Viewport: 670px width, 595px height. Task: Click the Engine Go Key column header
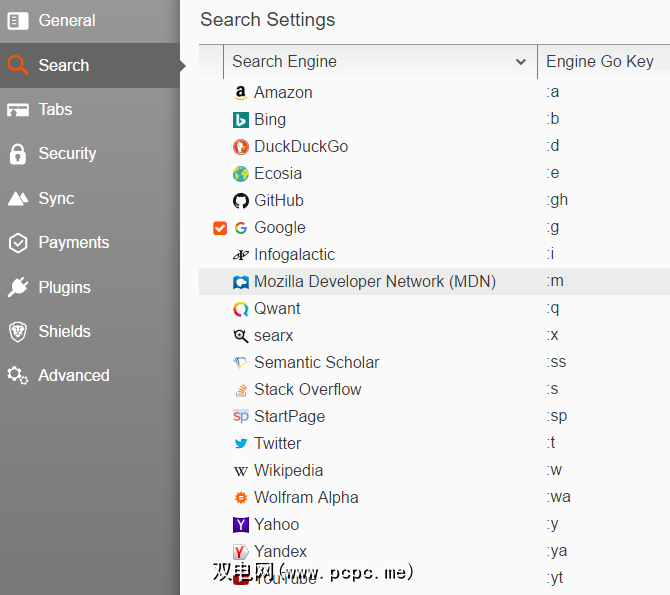tap(600, 62)
